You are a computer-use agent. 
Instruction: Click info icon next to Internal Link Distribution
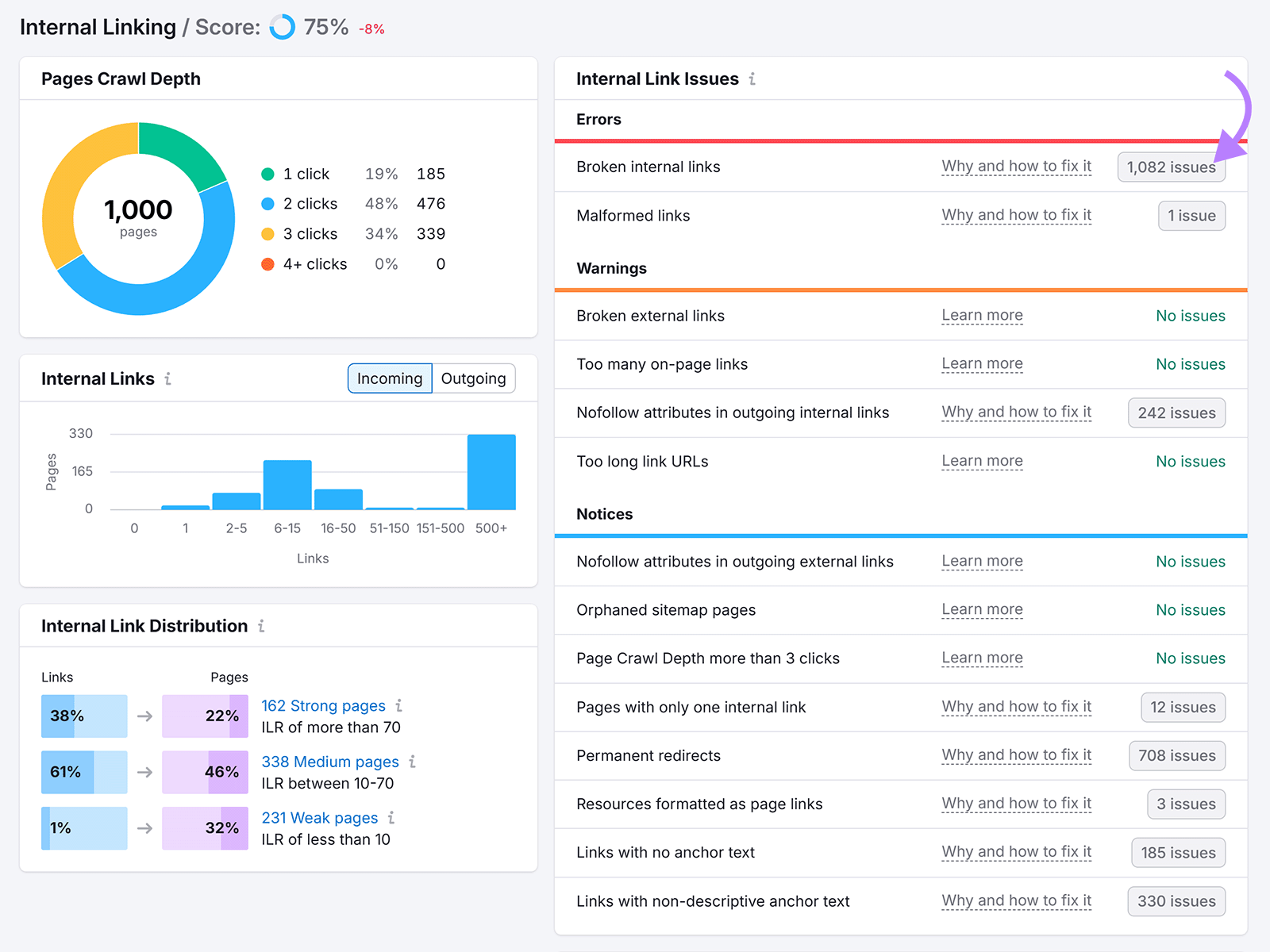262,626
